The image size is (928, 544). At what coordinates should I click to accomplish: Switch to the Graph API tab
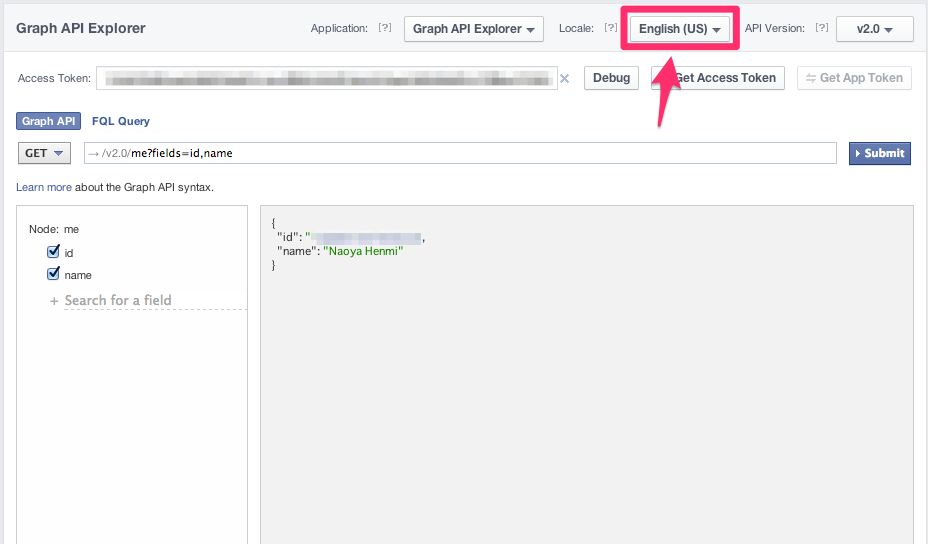(49, 121)
